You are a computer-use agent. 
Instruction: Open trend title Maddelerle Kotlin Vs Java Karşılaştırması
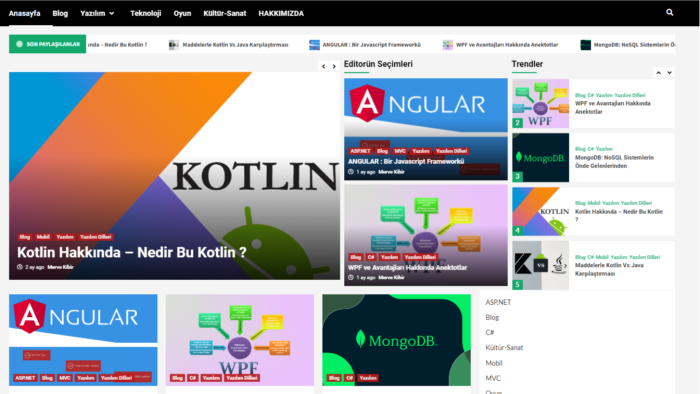point(609,270)
